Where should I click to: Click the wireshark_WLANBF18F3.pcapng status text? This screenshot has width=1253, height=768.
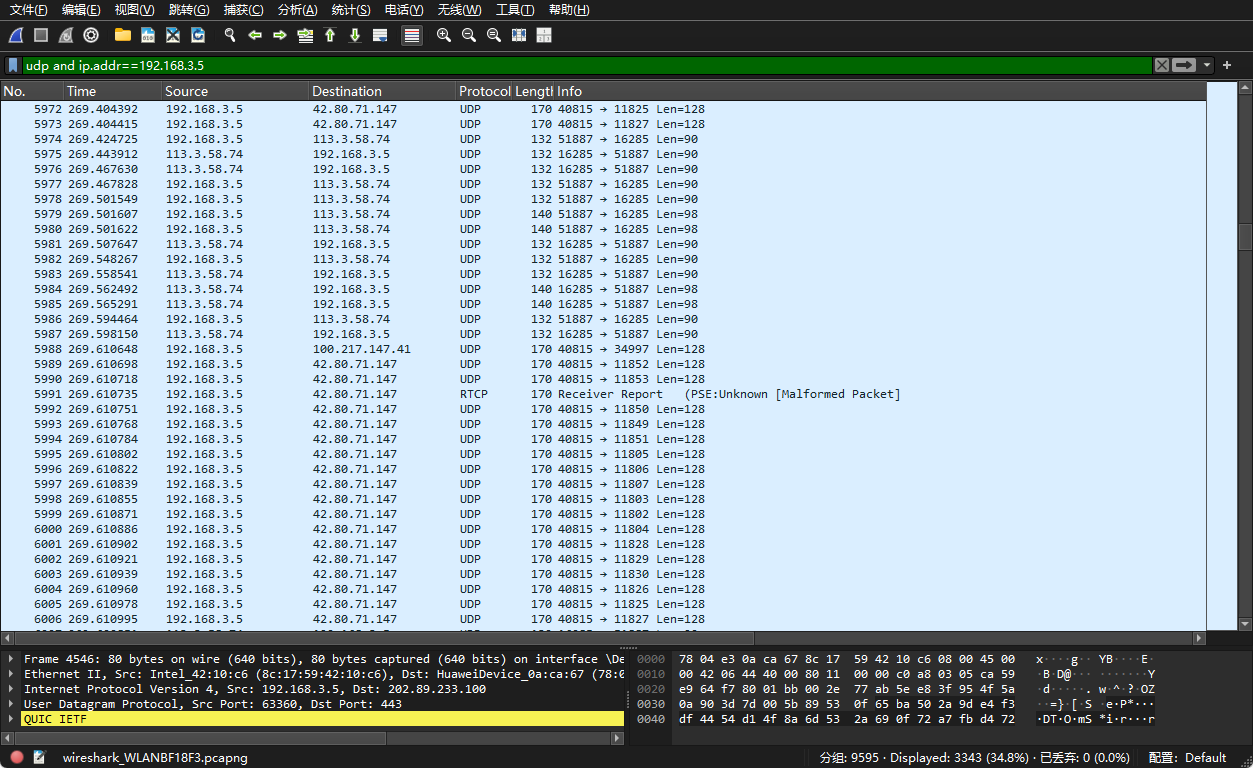[155, 758]
